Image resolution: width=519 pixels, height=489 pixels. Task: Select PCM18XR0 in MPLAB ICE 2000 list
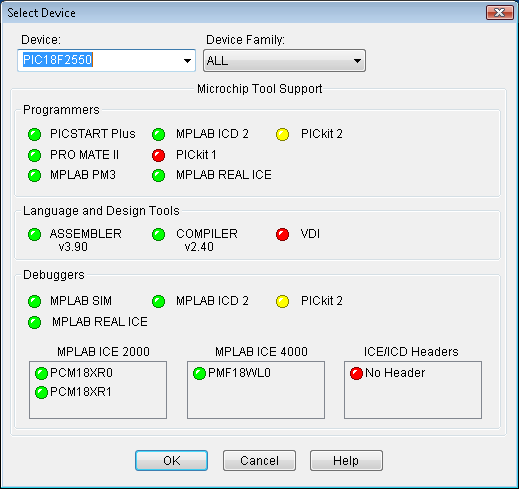(x=81, y=373)
